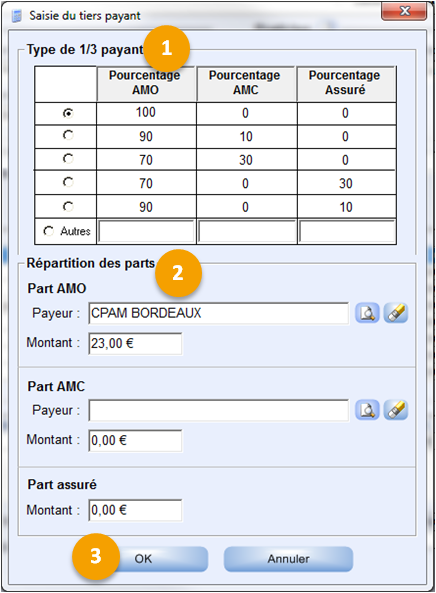Click the empty Part AMC Payeur field
Viewport: 436px width, 593px height.
(x=219, y=410)
